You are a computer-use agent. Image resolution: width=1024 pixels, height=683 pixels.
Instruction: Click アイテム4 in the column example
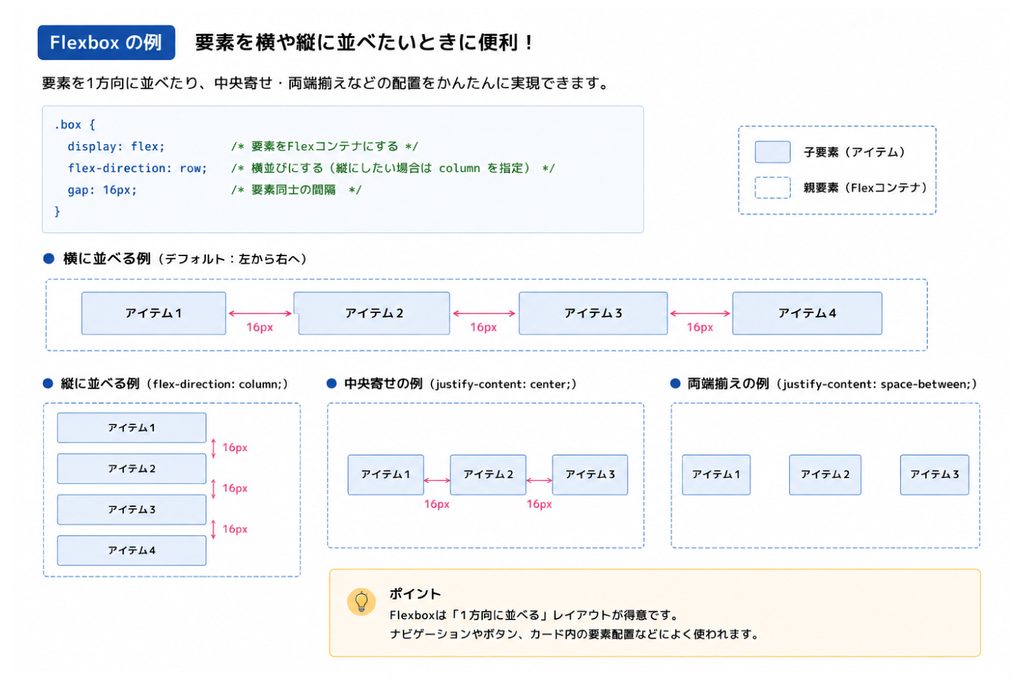tap(131, 550)
